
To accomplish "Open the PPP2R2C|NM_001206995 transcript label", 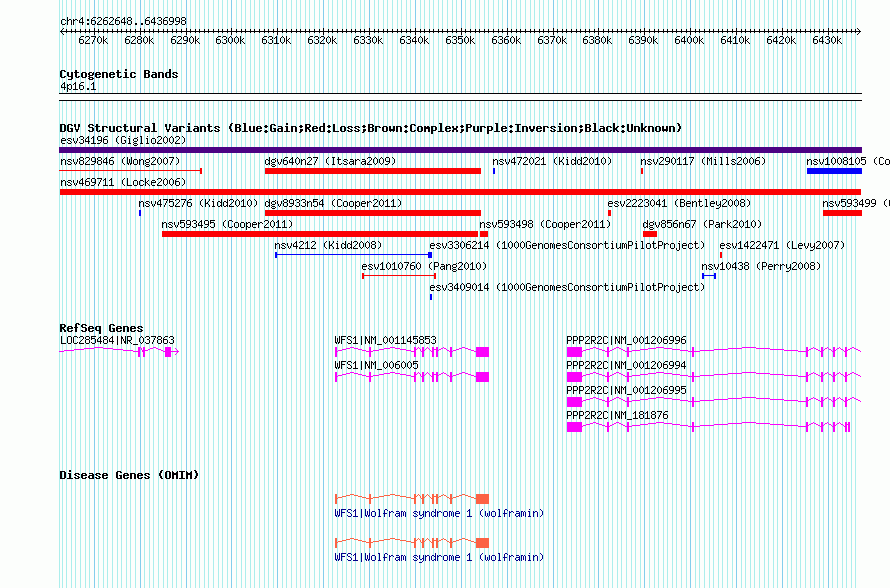I will tap(626, 390).
